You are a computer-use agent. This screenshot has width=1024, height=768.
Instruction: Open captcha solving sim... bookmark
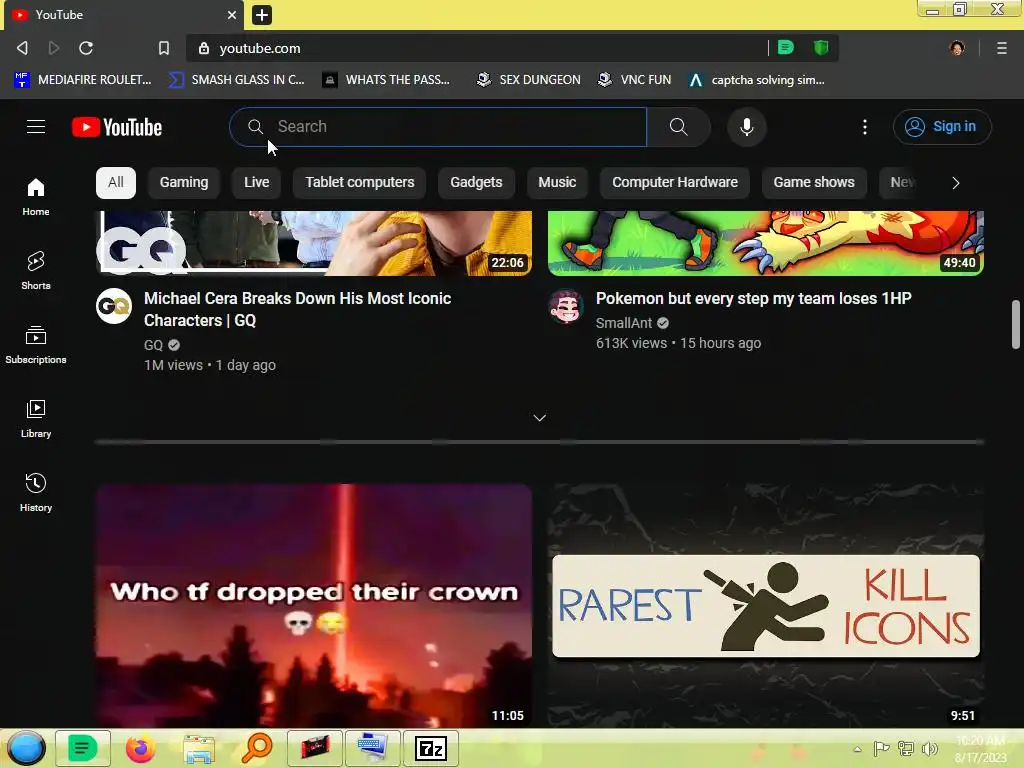pos(757,80)
